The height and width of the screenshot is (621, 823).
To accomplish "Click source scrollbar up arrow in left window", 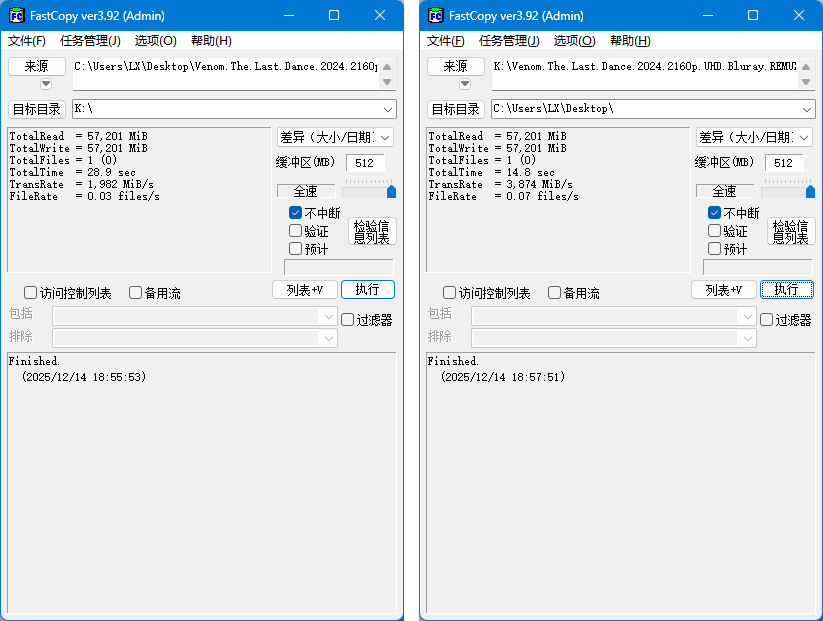I will pyautogui.click(x=387, y=67).
